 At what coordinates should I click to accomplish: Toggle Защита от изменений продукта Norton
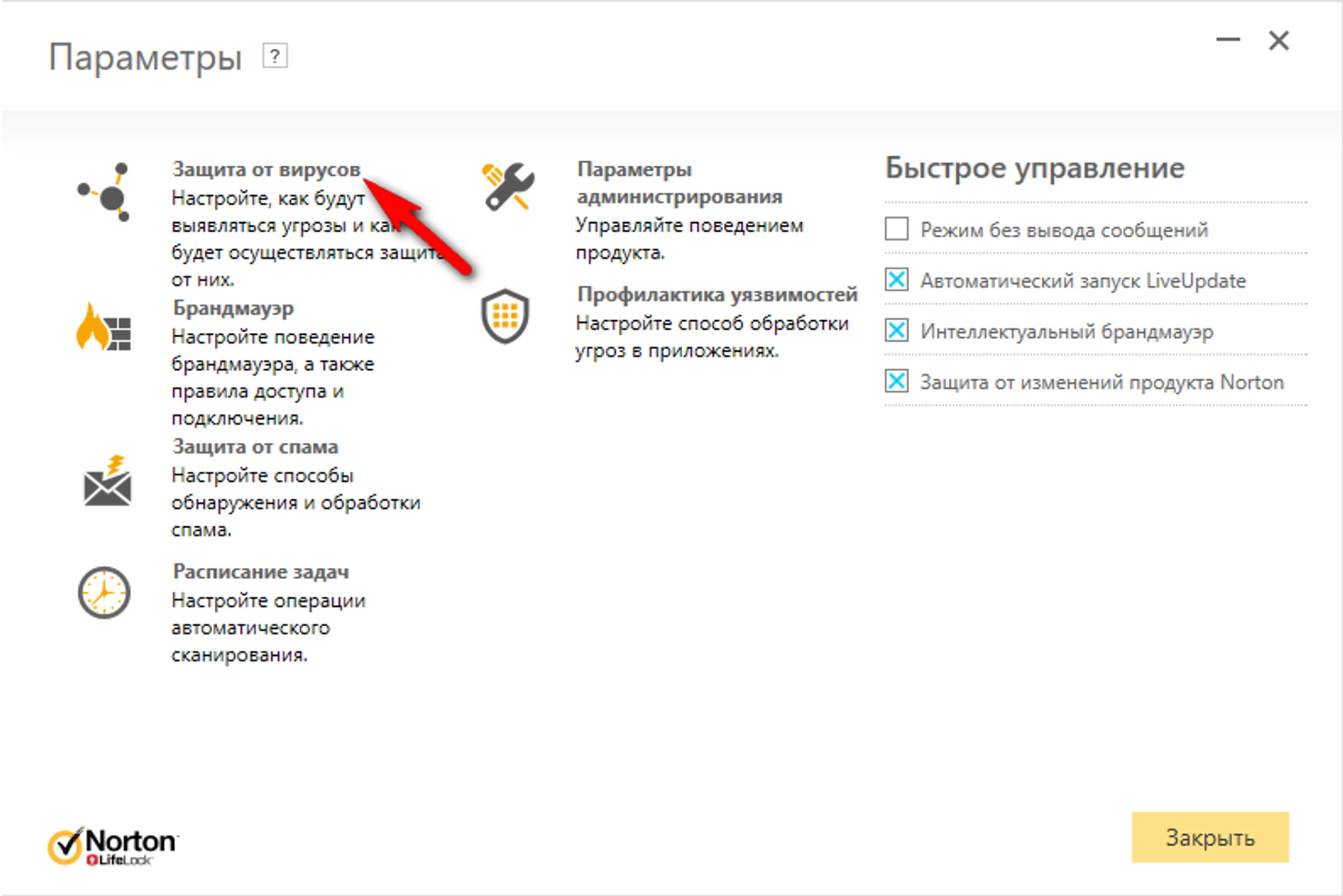tap(896, 381)
